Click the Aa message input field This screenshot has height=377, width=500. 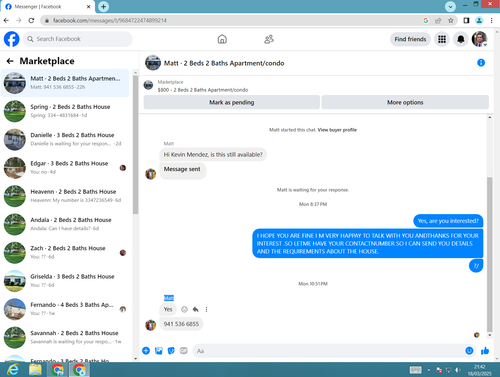pos(328,351)
